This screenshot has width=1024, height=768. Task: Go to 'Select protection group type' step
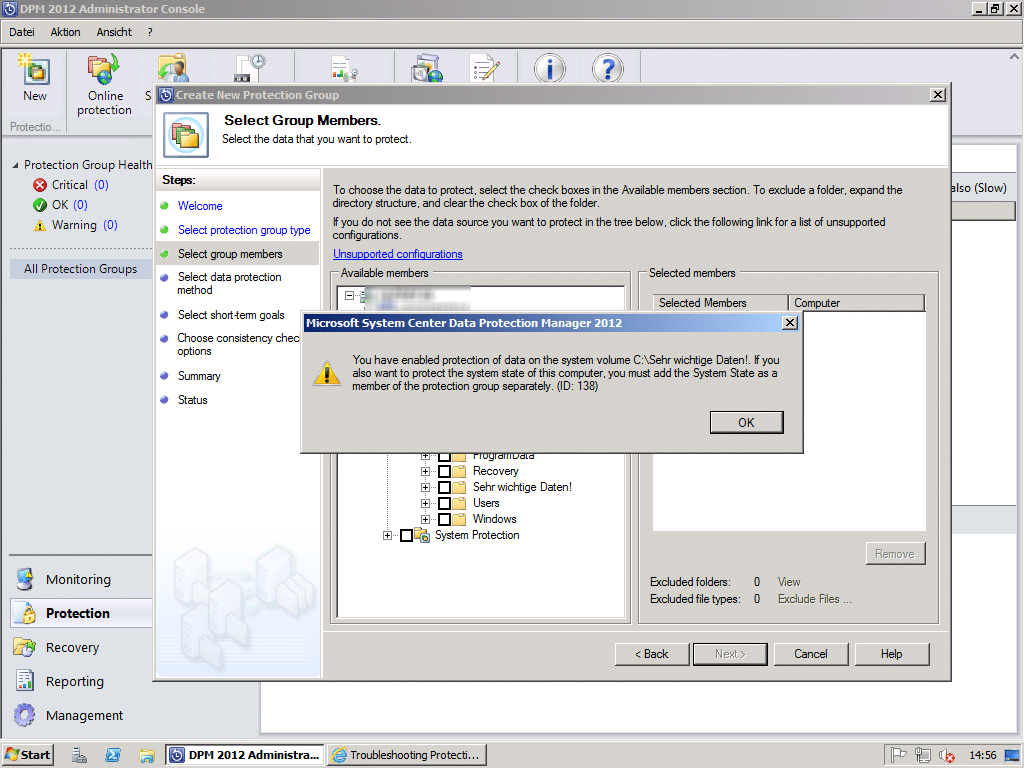click(x=244, y=230)
